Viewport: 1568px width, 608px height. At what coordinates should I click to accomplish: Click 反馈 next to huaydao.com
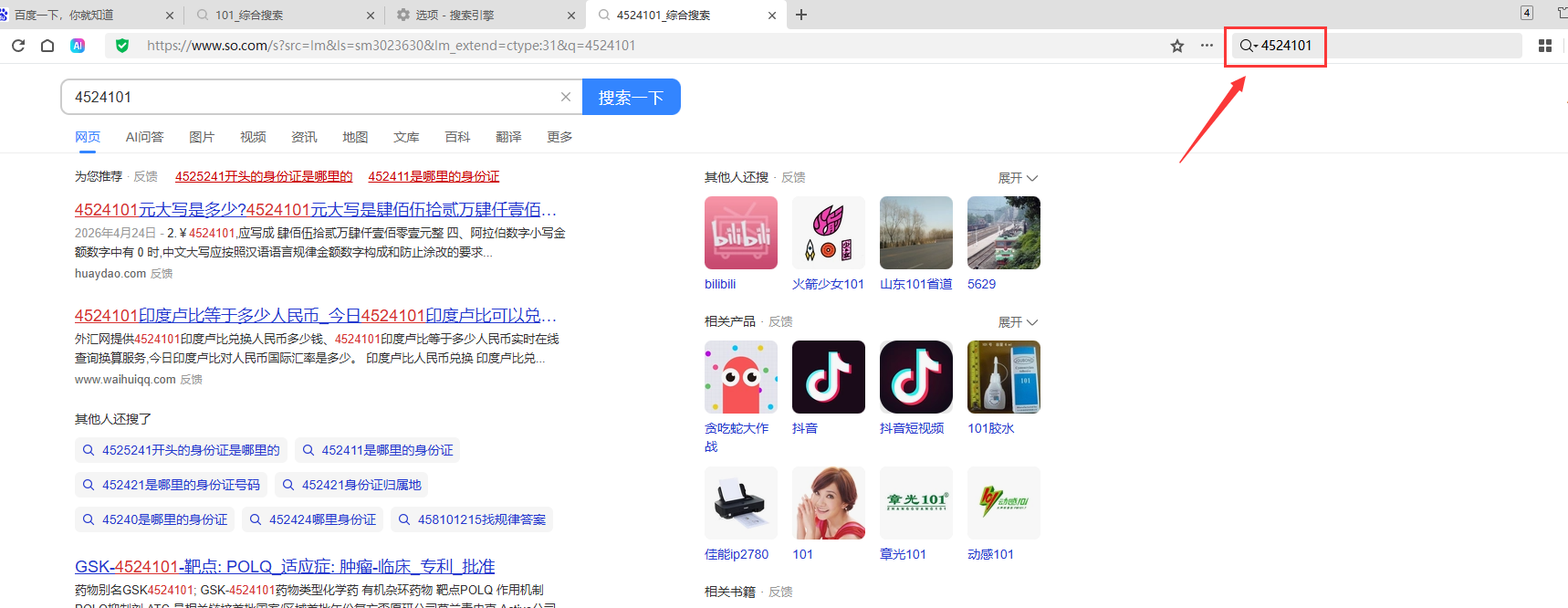162,273
